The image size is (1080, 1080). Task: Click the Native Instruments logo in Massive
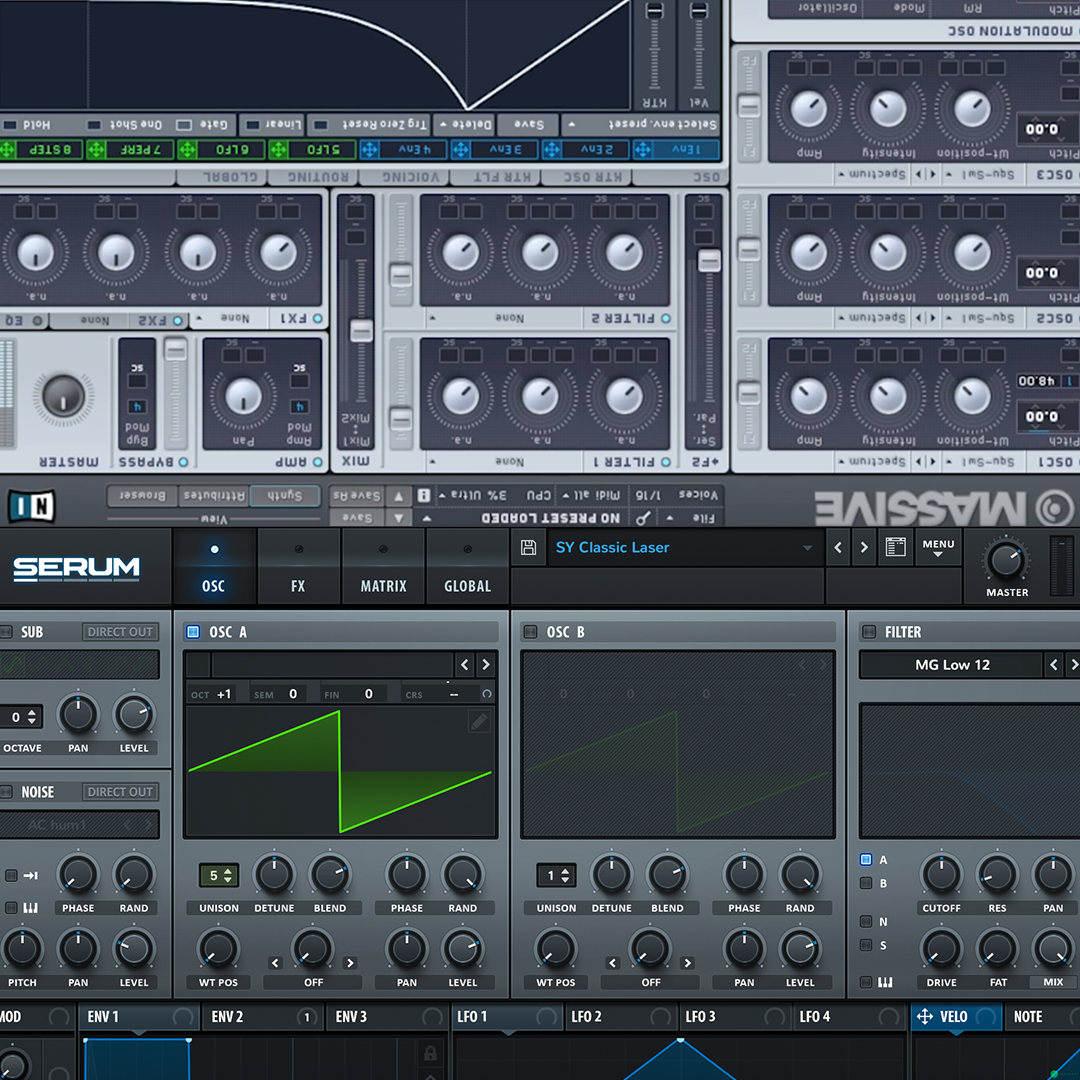pos(31,506)
